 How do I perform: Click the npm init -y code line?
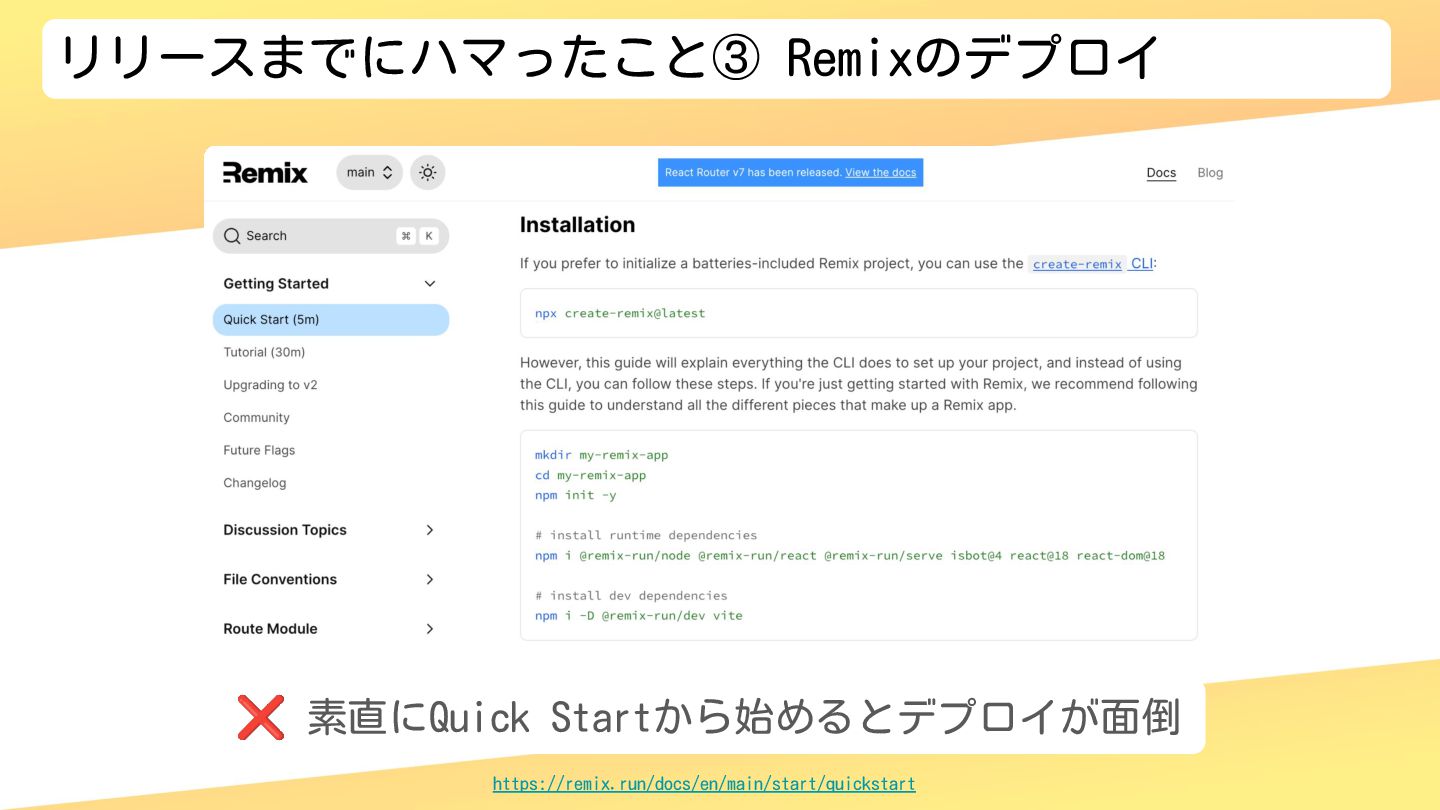pyautogui.click(x=575, y=495)
